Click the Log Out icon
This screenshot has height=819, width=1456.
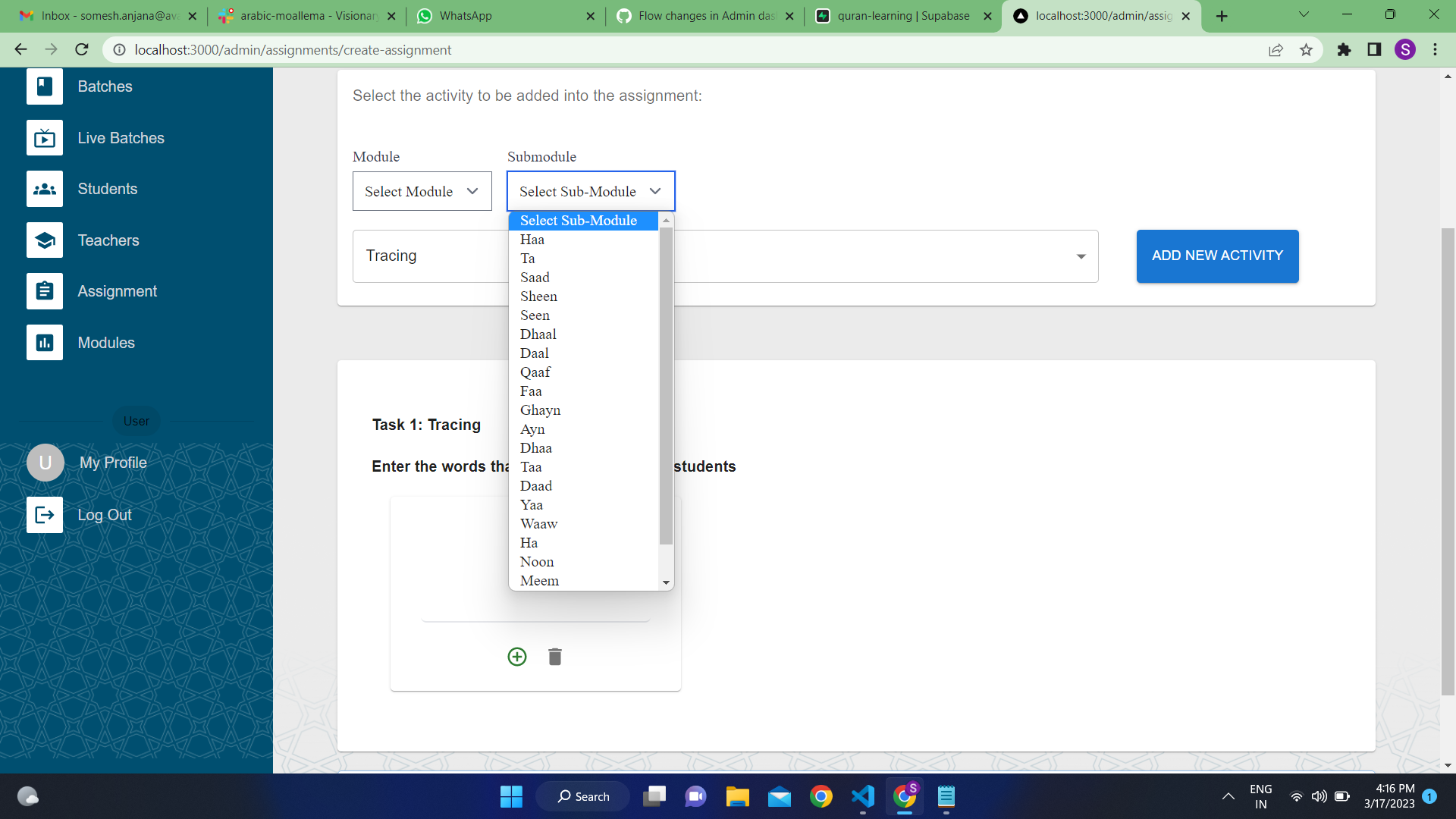point(45,514)
